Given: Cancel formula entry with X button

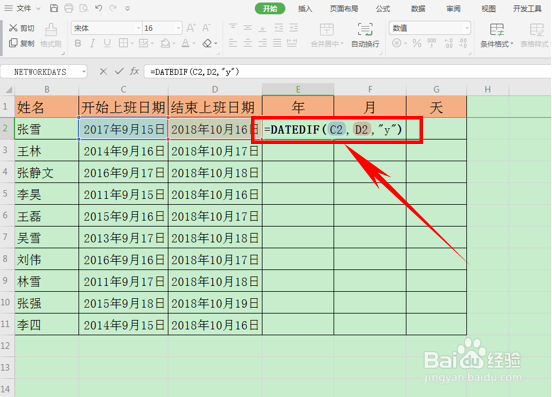Looking at the screenshot, I should [103, 71].
